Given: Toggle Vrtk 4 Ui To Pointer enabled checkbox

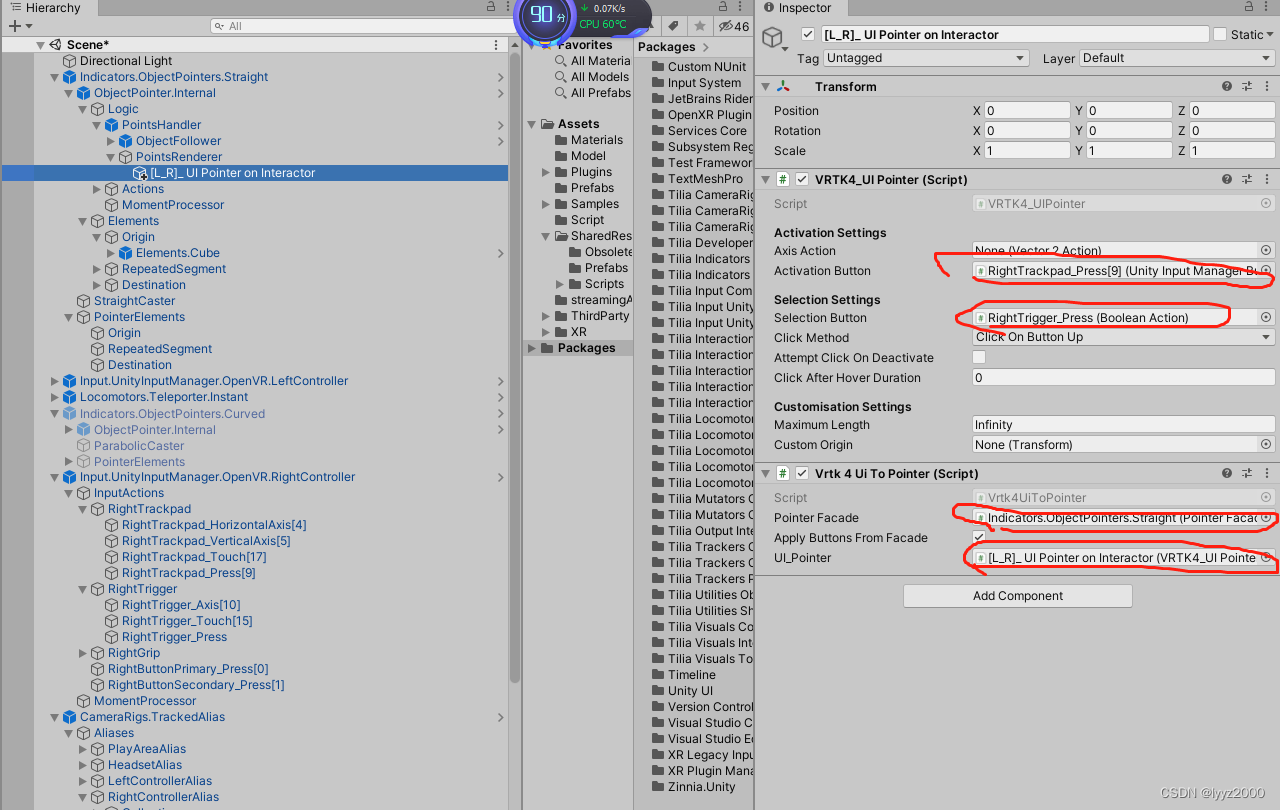Looking at the screenshot, I should point(801,474).
